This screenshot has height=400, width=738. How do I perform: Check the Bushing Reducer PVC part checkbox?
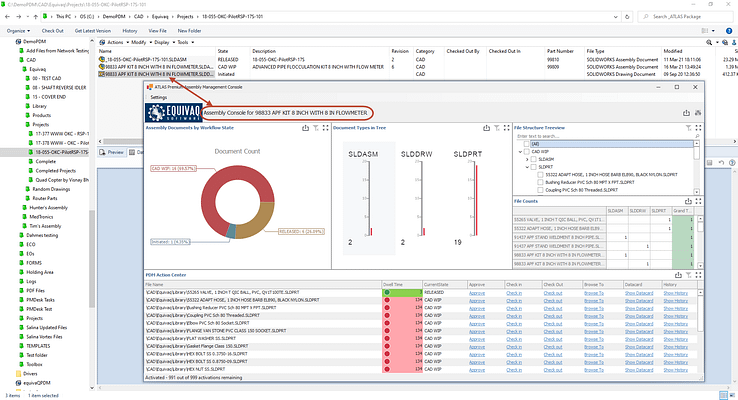pyautogui.click(x=540, y=182)
